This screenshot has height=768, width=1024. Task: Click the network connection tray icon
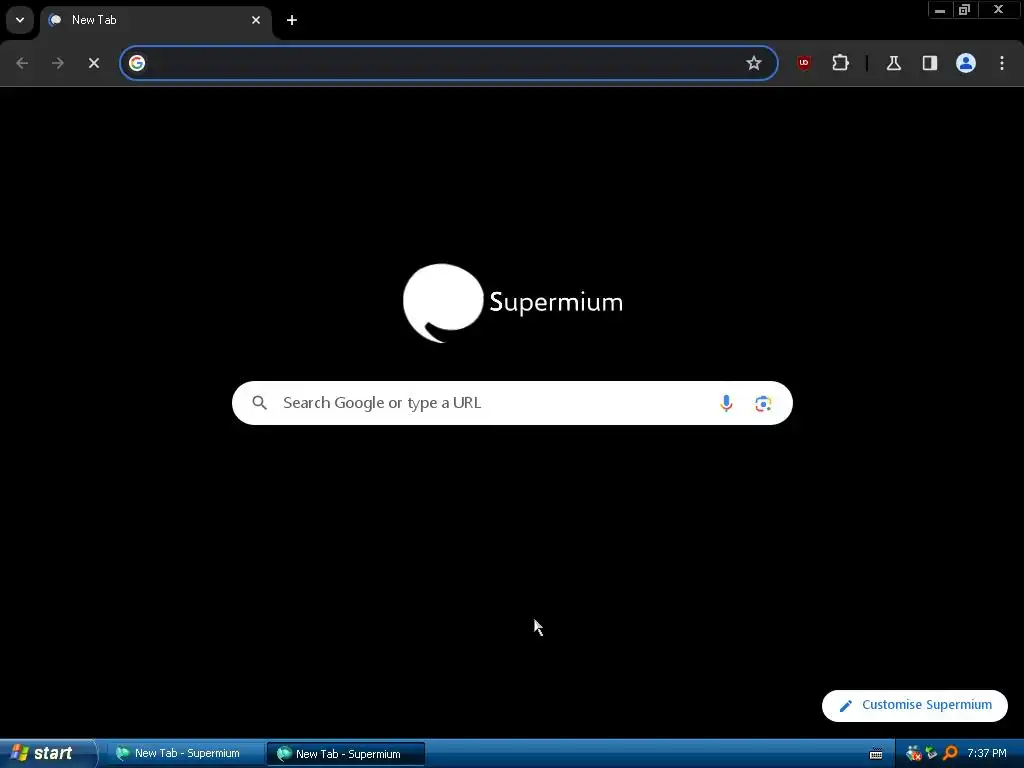click(932, 753)
